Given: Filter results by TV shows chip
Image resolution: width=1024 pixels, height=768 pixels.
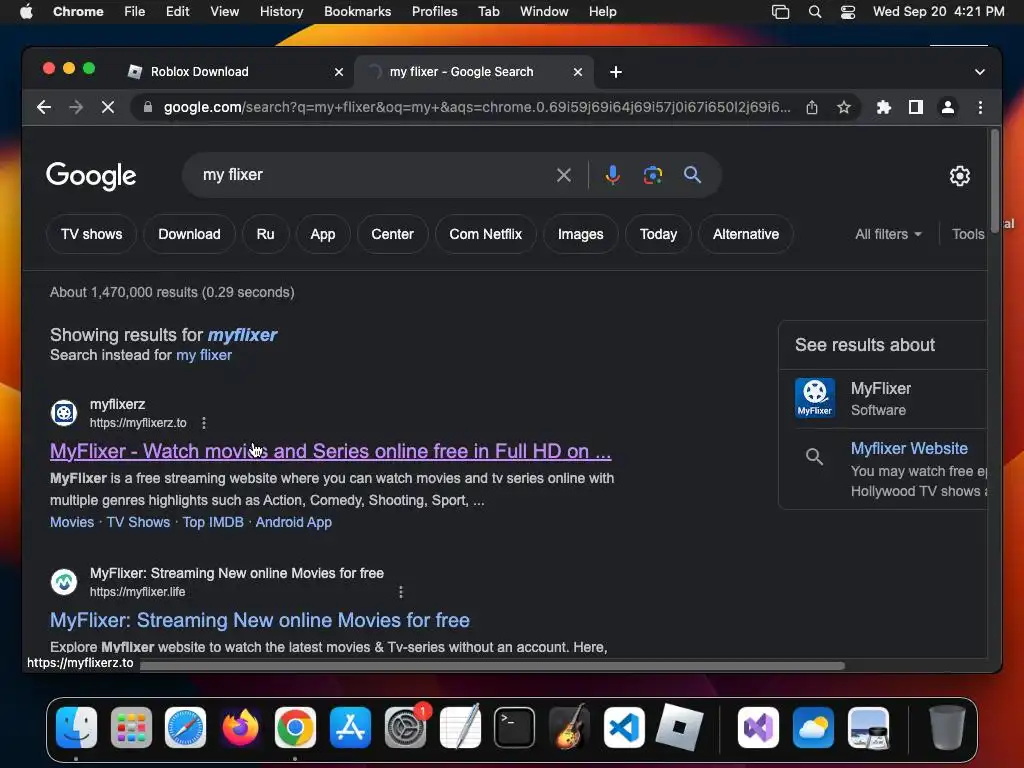Looking at the screenshot, I should point(91,234).
